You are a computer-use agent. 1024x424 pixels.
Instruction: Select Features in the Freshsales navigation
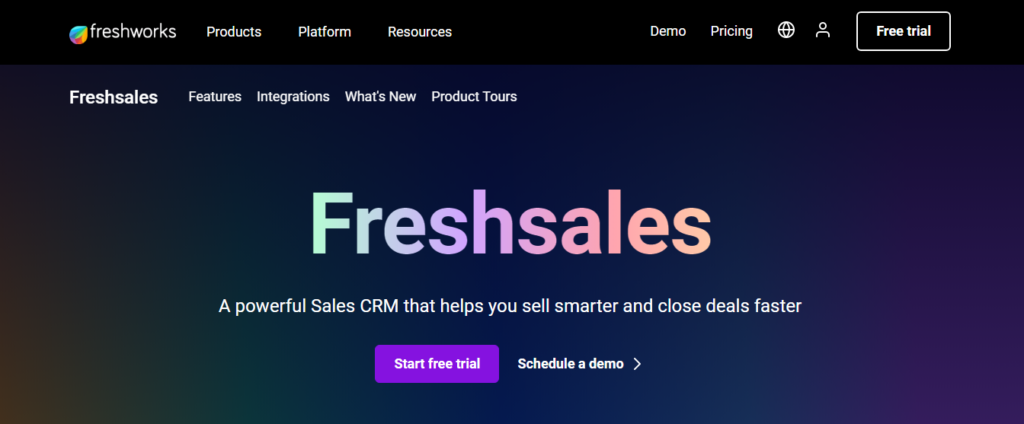point(215,97)
